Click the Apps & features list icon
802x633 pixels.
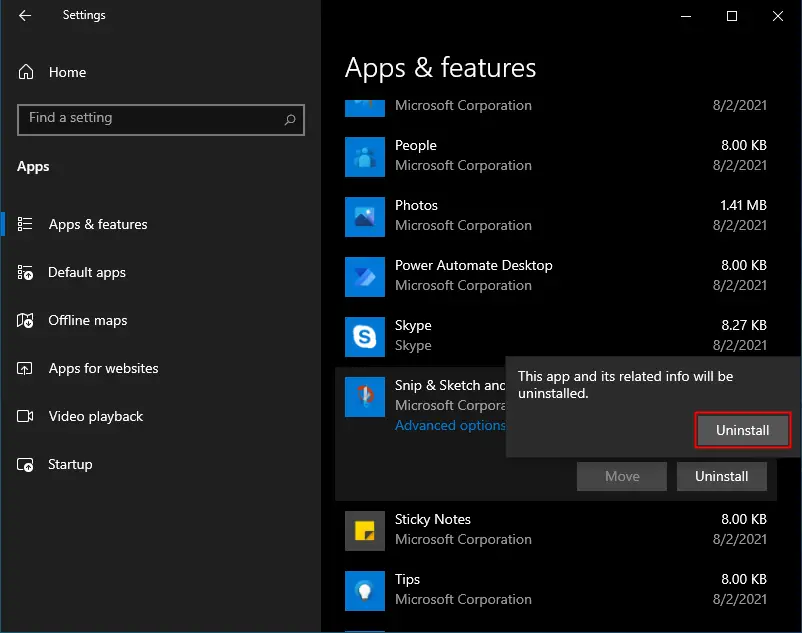click(25, 224)
